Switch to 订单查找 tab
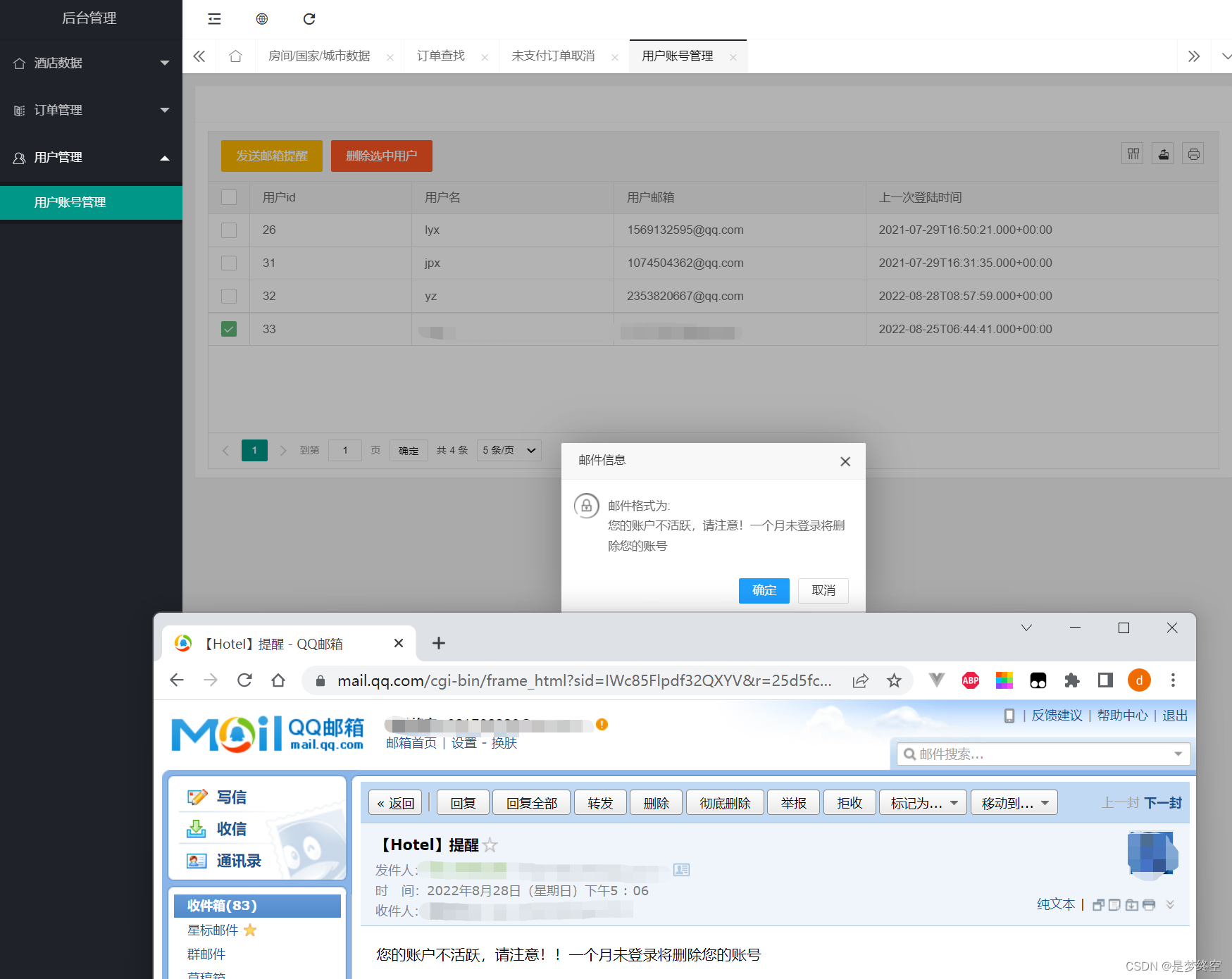This screenshot has width=1232, height=979. (x=441, y=56)
